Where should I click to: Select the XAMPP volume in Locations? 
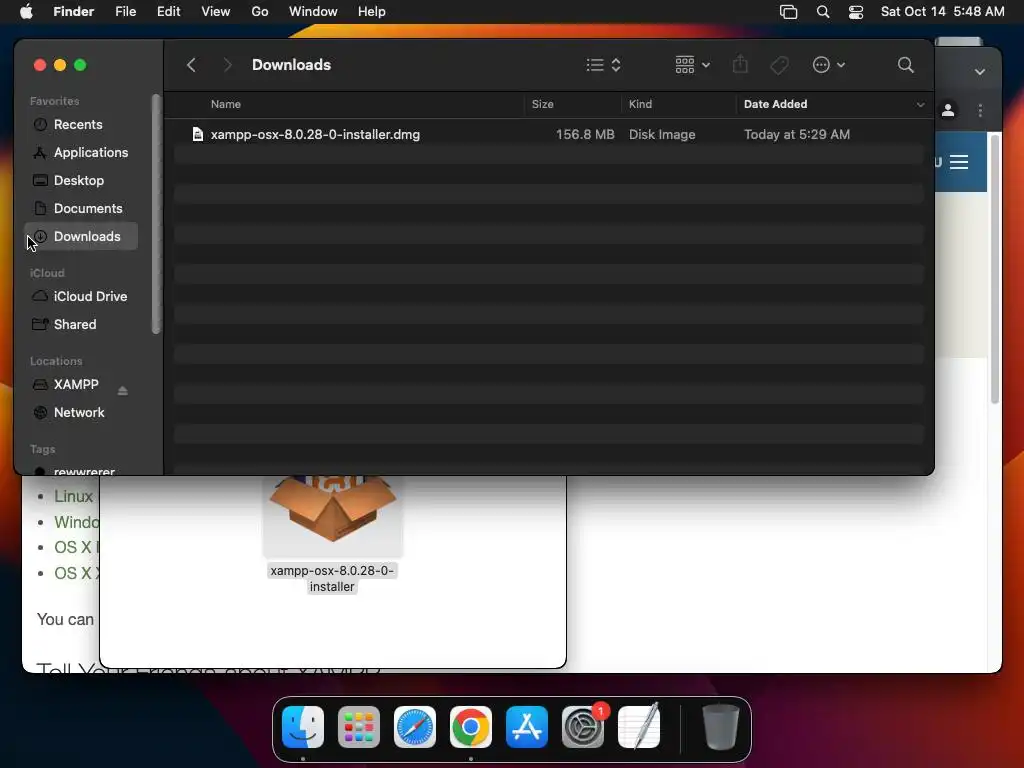click(x=76, y=385)
